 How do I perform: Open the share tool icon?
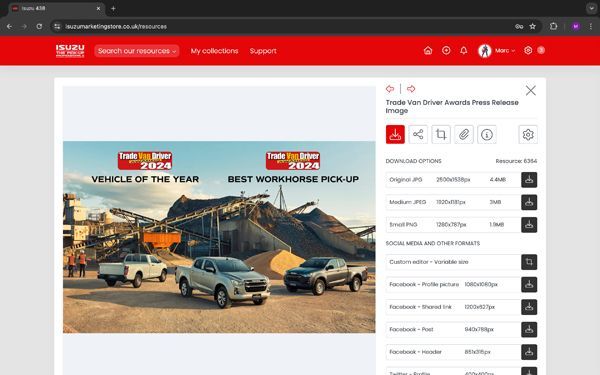pyautogui.click(x=418, y=134)
